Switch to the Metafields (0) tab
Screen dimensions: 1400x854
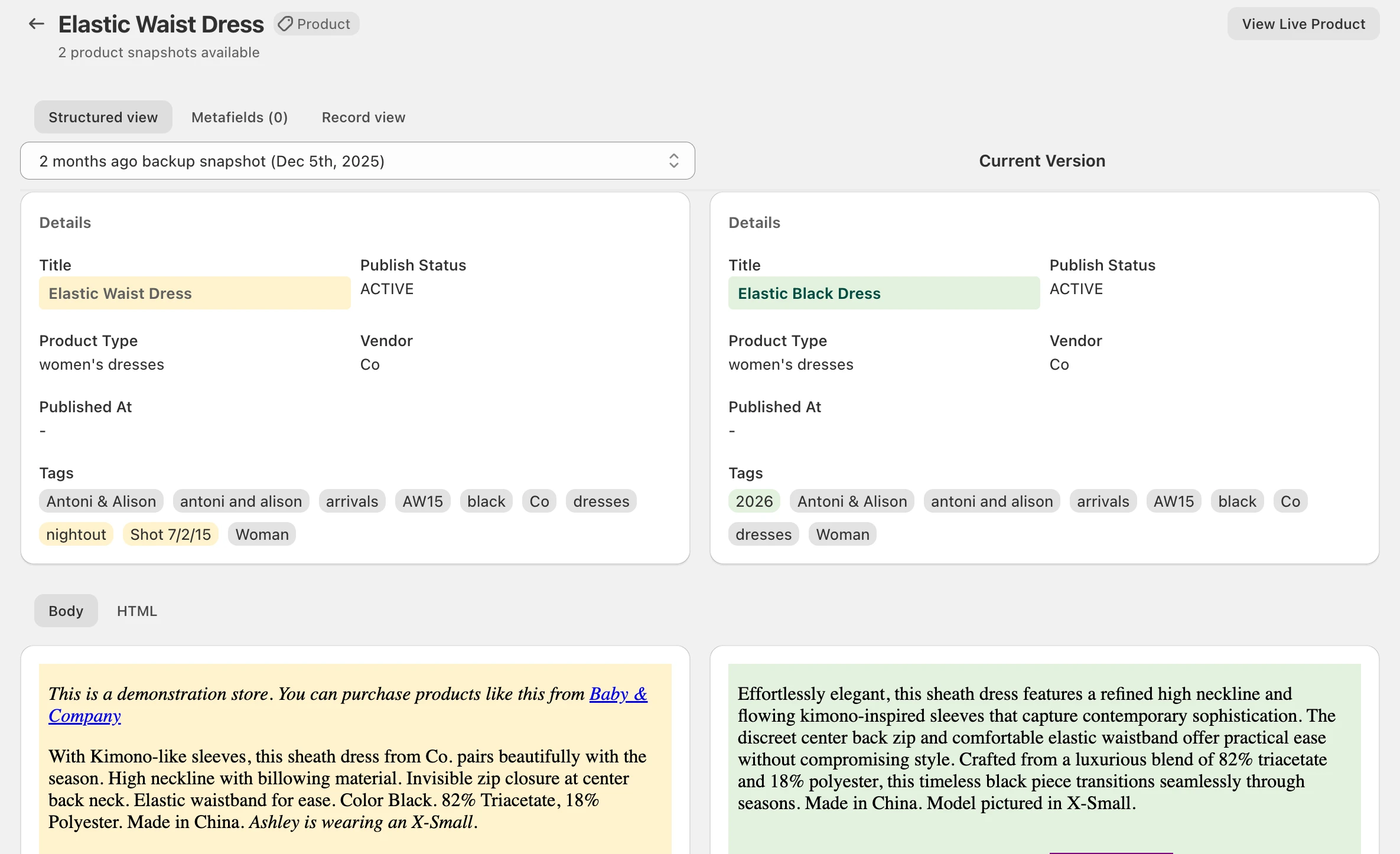pos(239,117)
